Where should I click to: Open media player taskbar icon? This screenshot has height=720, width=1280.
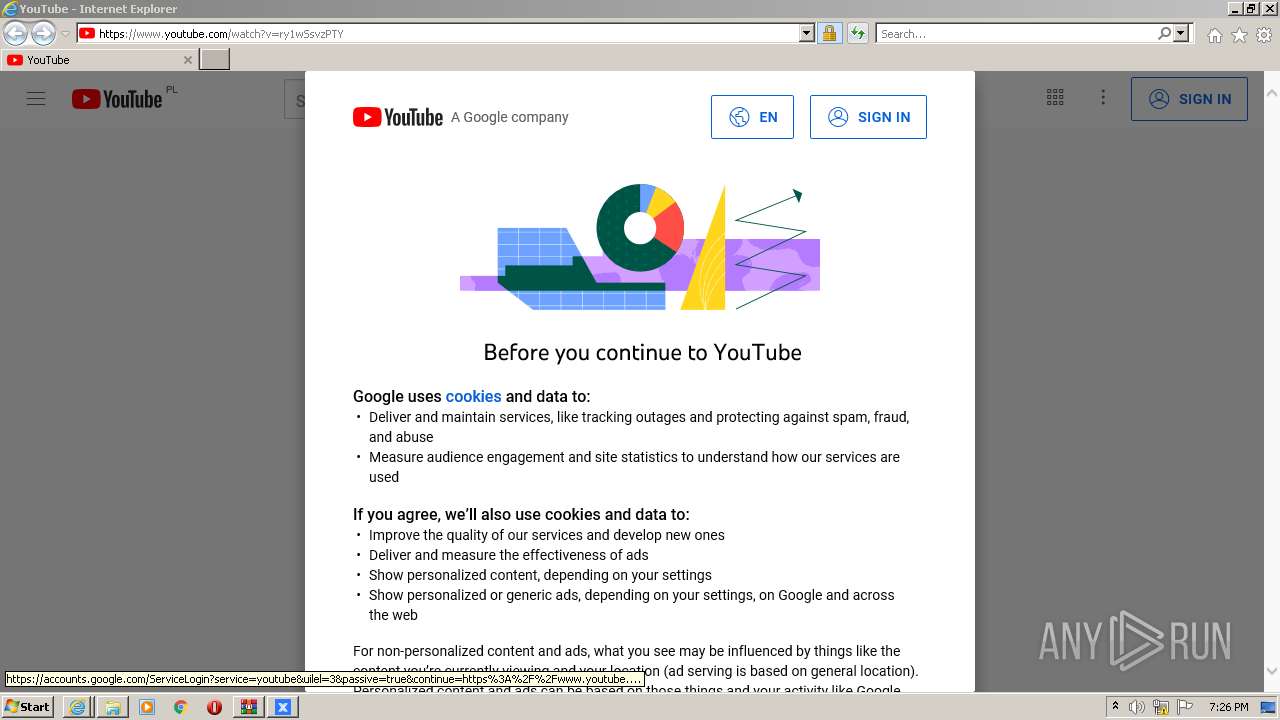click(x=147, y=707)
